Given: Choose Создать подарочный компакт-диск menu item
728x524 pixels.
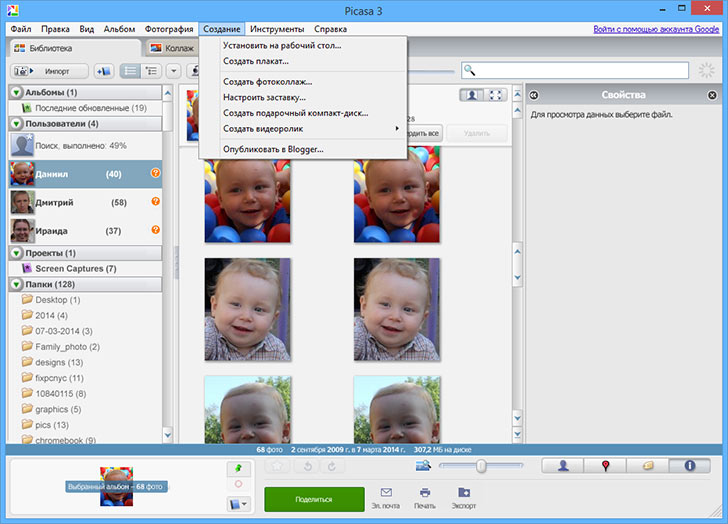Looking at the screenshot, I should 303,113.
